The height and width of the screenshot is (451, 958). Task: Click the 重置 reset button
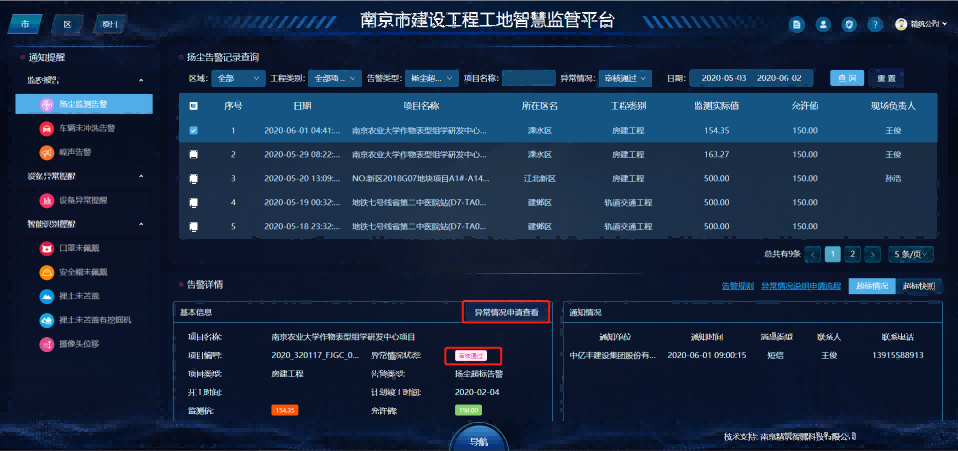pyautogui.click(x=886, y=78)
